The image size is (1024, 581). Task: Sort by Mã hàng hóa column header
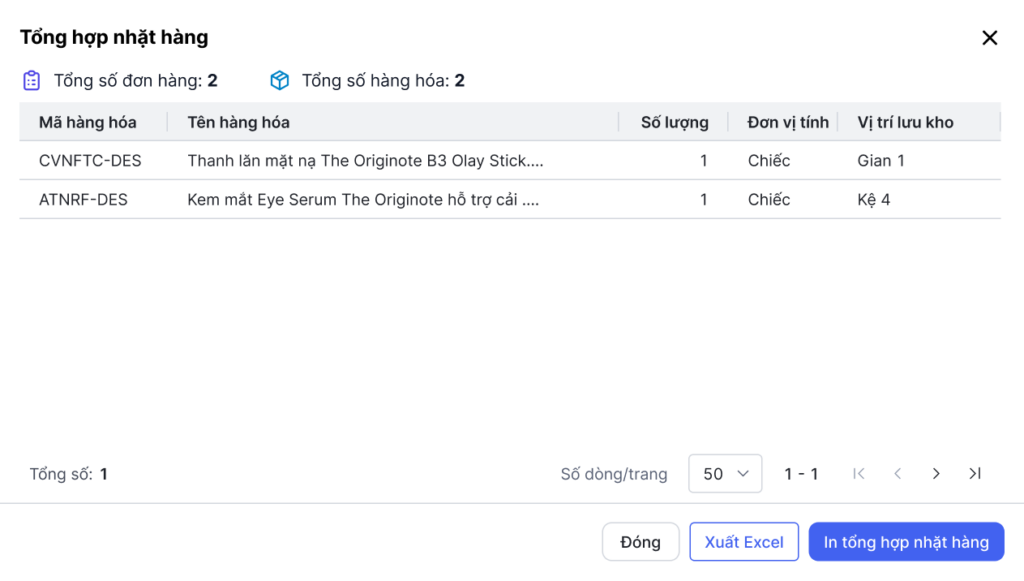click(x=88, y=122)
